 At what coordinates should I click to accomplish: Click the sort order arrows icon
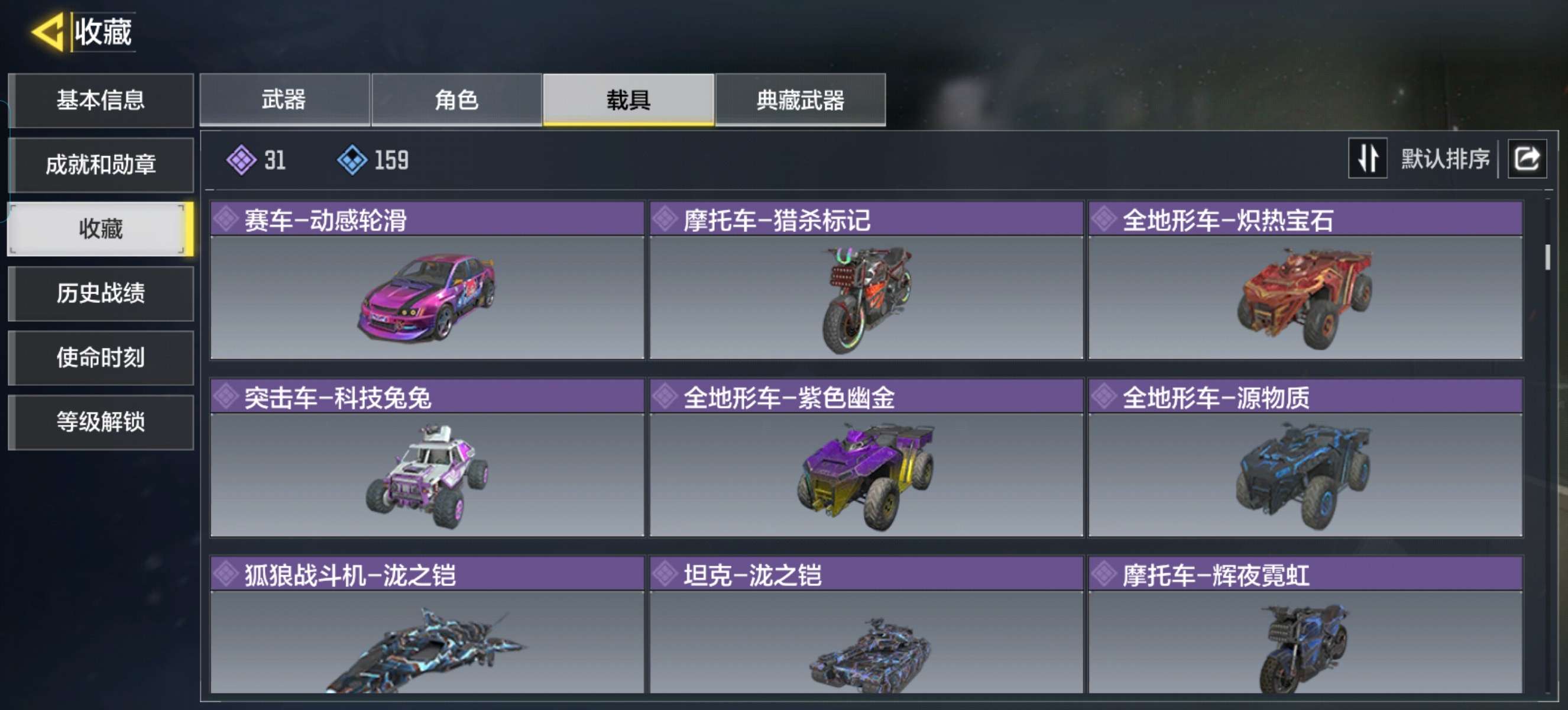1367,159
